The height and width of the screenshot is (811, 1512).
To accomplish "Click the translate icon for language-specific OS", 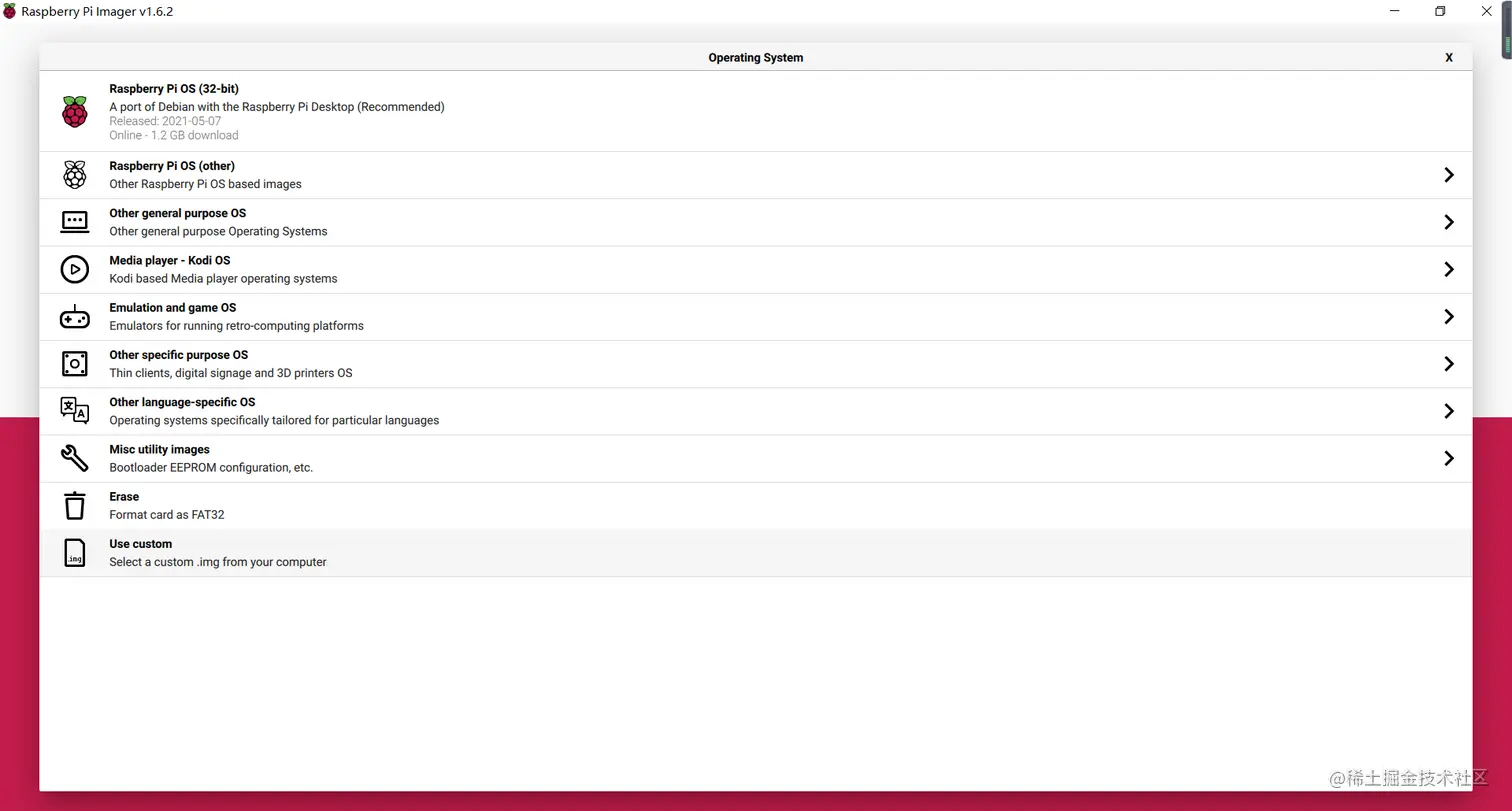I will click(74, 411).
